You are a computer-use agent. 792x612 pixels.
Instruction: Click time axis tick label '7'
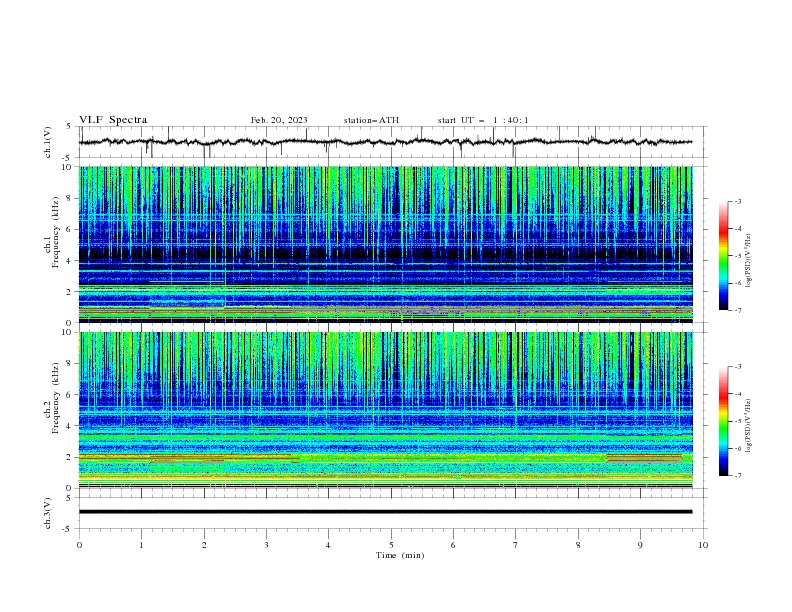pos(516,545)
